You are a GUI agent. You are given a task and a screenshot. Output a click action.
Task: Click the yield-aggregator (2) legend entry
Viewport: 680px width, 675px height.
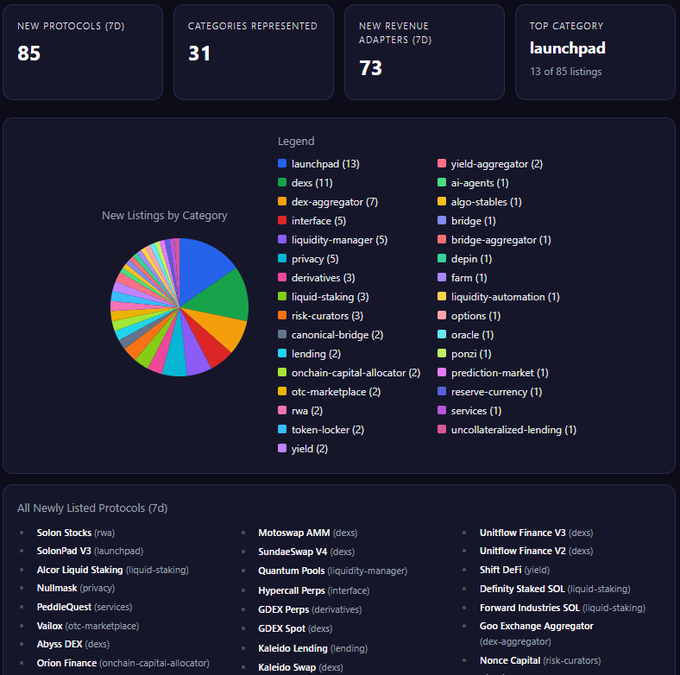pos(490,164)
